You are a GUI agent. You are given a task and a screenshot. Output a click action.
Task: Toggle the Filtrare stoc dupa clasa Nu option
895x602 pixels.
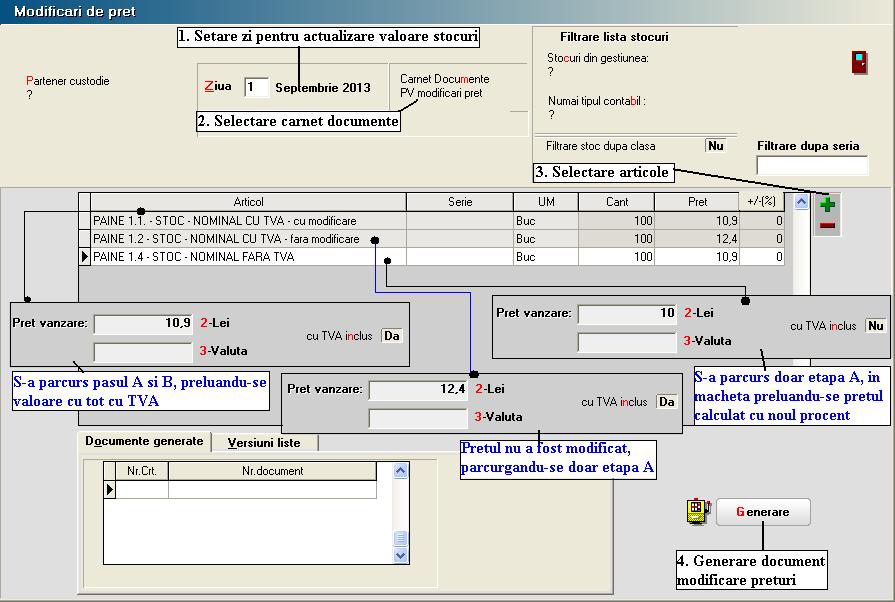point(715,146)
